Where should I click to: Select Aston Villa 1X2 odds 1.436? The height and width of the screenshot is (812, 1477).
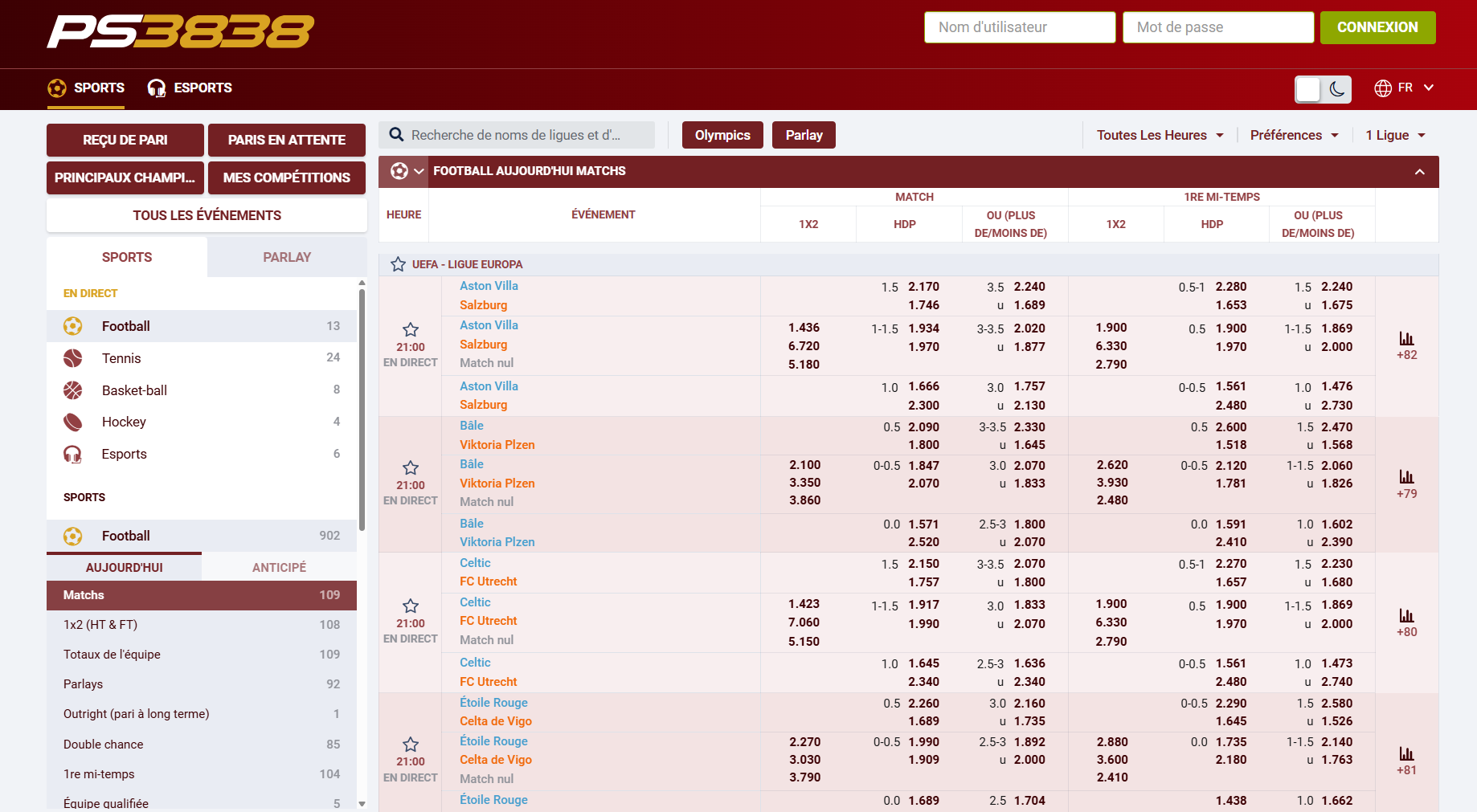[x=804, y=328]
